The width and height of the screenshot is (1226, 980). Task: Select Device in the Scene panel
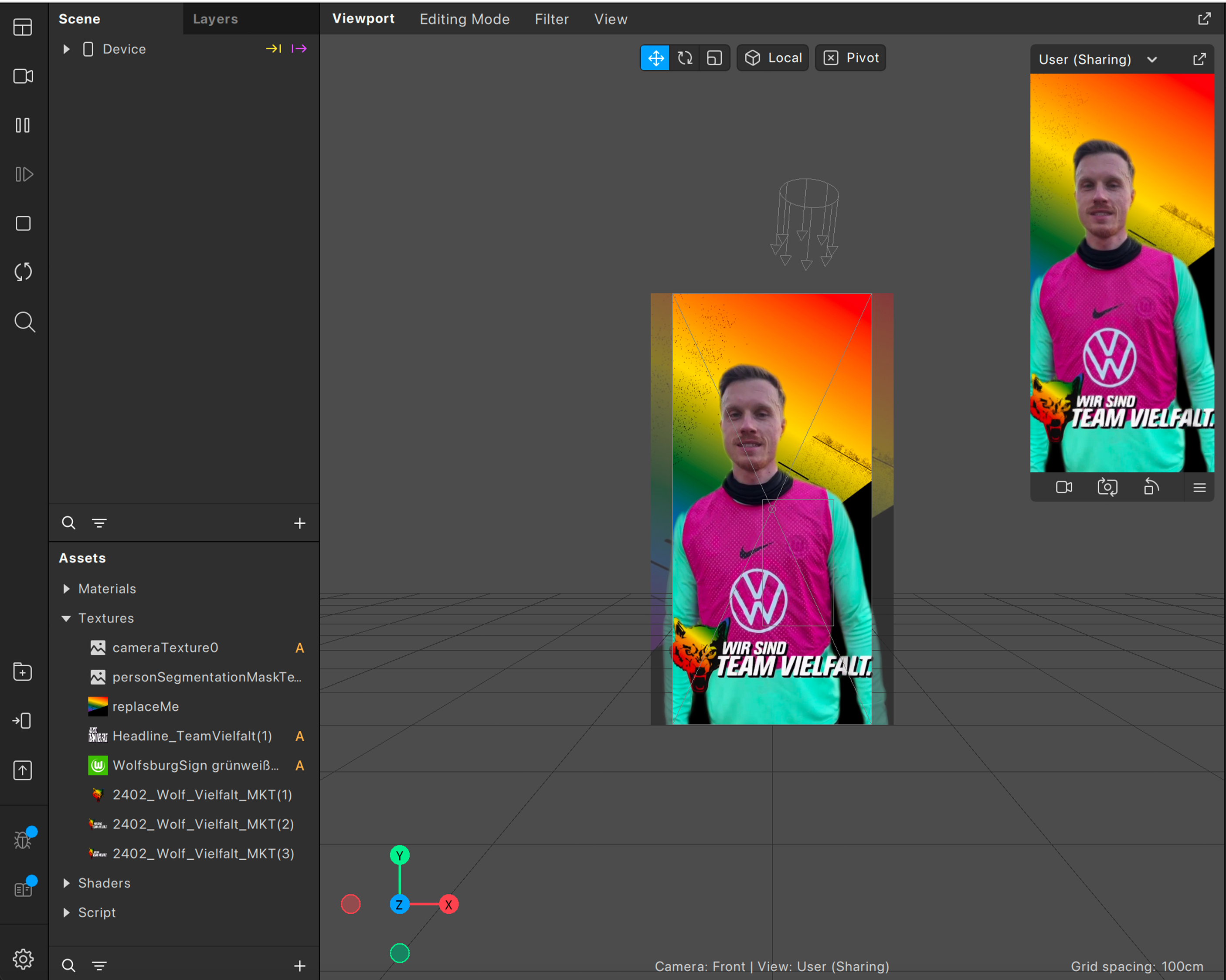(x=124, y=49)
